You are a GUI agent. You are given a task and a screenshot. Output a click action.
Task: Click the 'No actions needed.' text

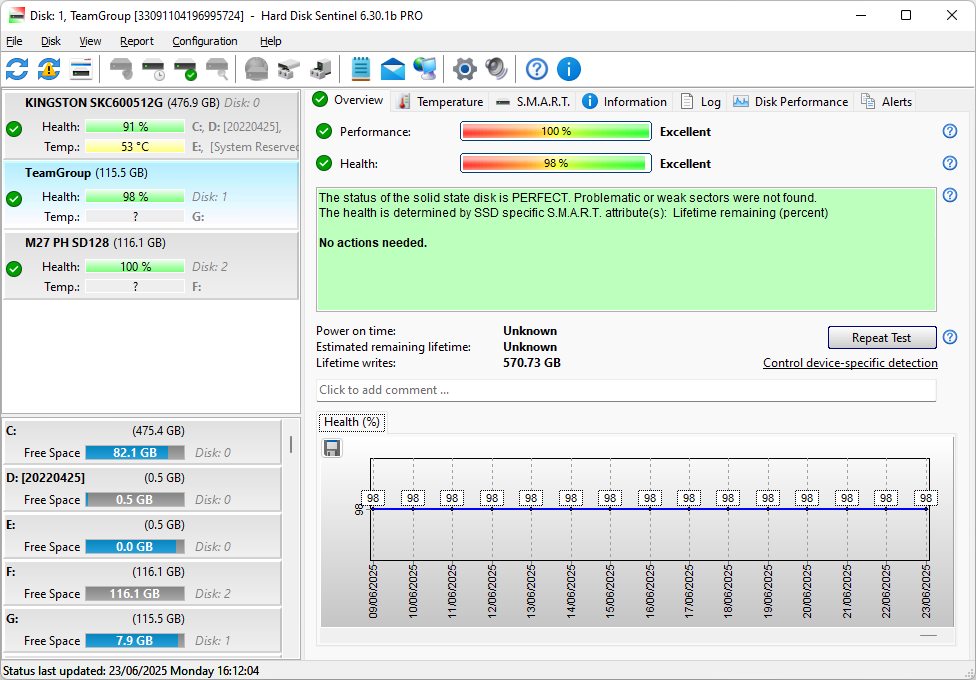[x=373, y=243]
